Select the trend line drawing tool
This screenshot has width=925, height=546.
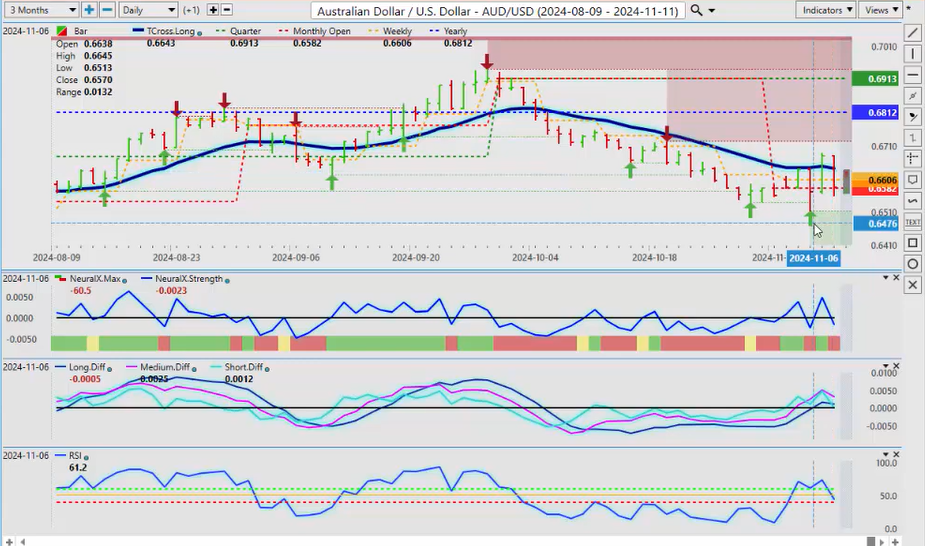coord(912,32)
